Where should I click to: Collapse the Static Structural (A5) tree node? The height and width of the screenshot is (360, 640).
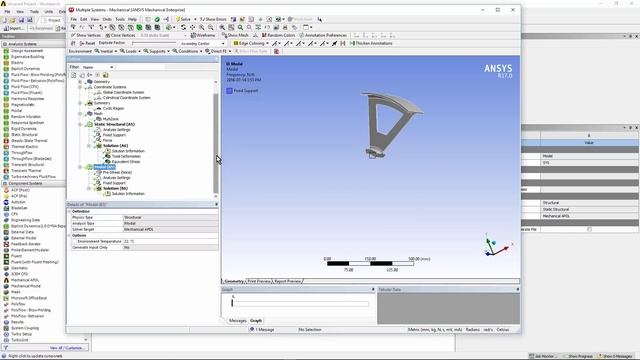coord(80,124)
